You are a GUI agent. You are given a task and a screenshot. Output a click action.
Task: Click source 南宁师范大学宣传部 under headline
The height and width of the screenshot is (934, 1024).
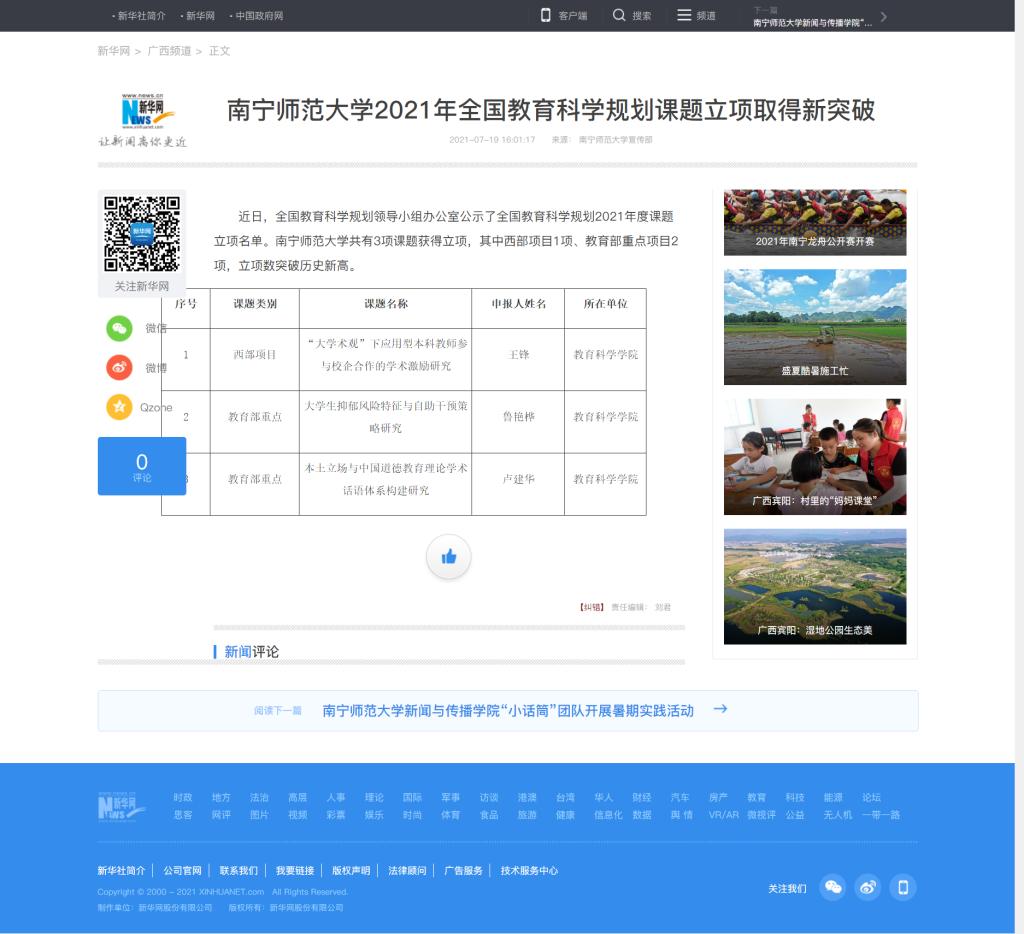[x=615, y=140]
